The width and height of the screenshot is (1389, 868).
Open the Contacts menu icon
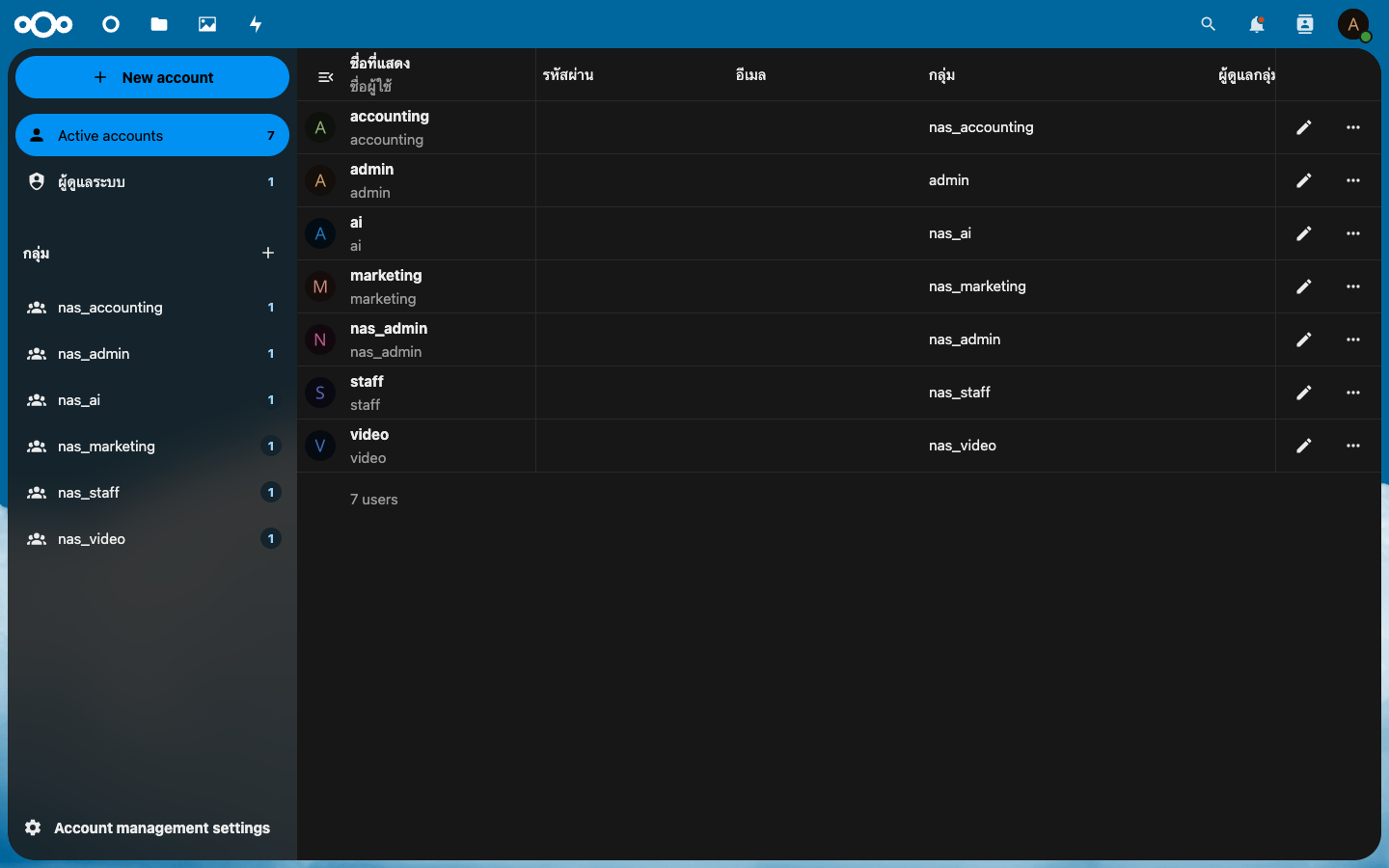pos(1305,24)
